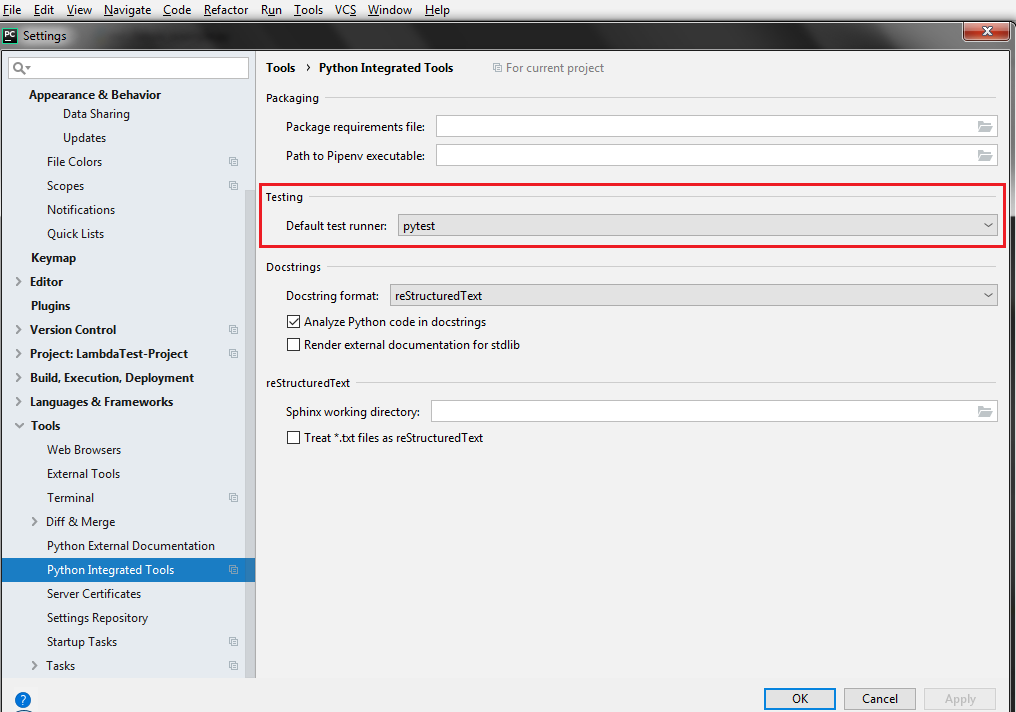Select External Tools settings item

83,474
